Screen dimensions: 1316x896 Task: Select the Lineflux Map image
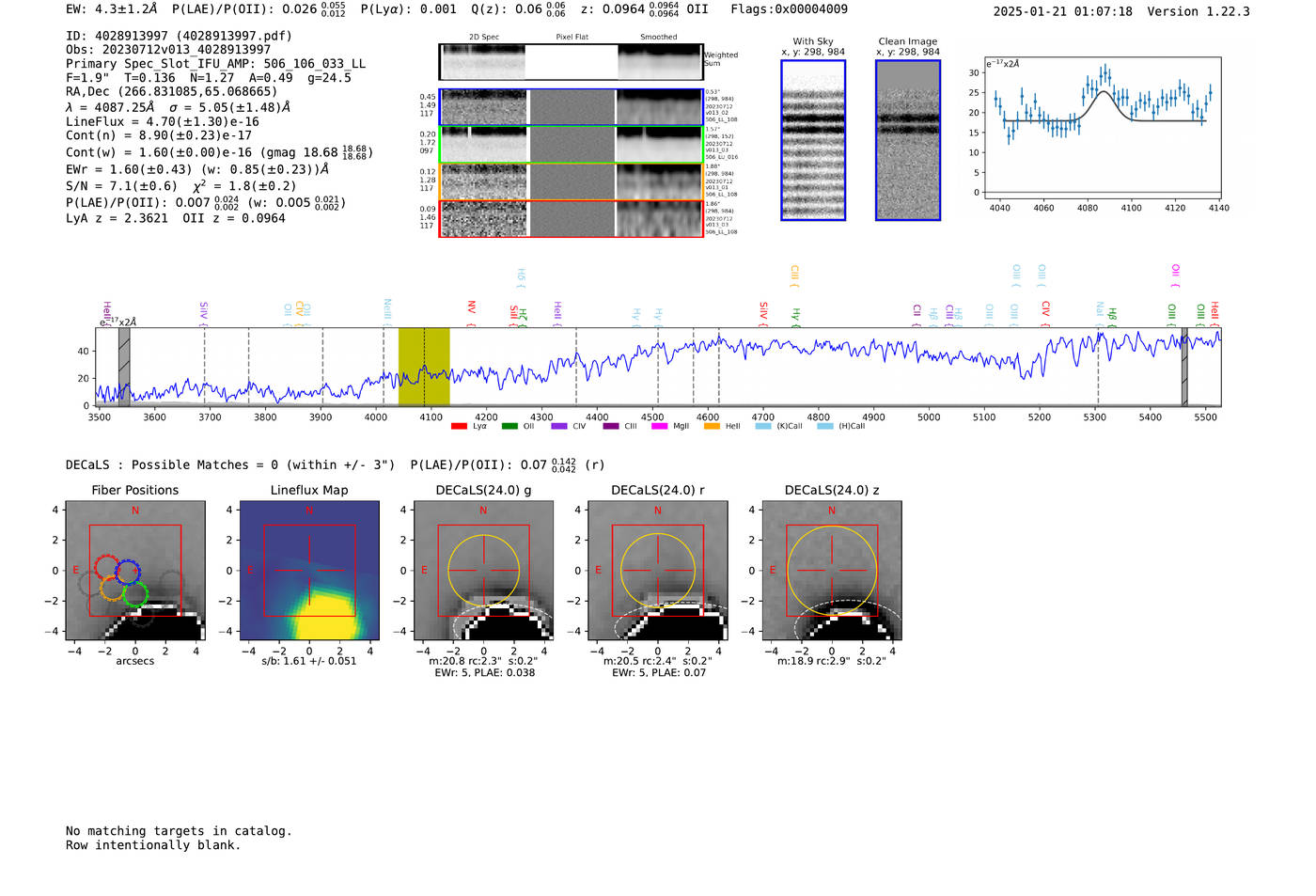pos(309,571)
